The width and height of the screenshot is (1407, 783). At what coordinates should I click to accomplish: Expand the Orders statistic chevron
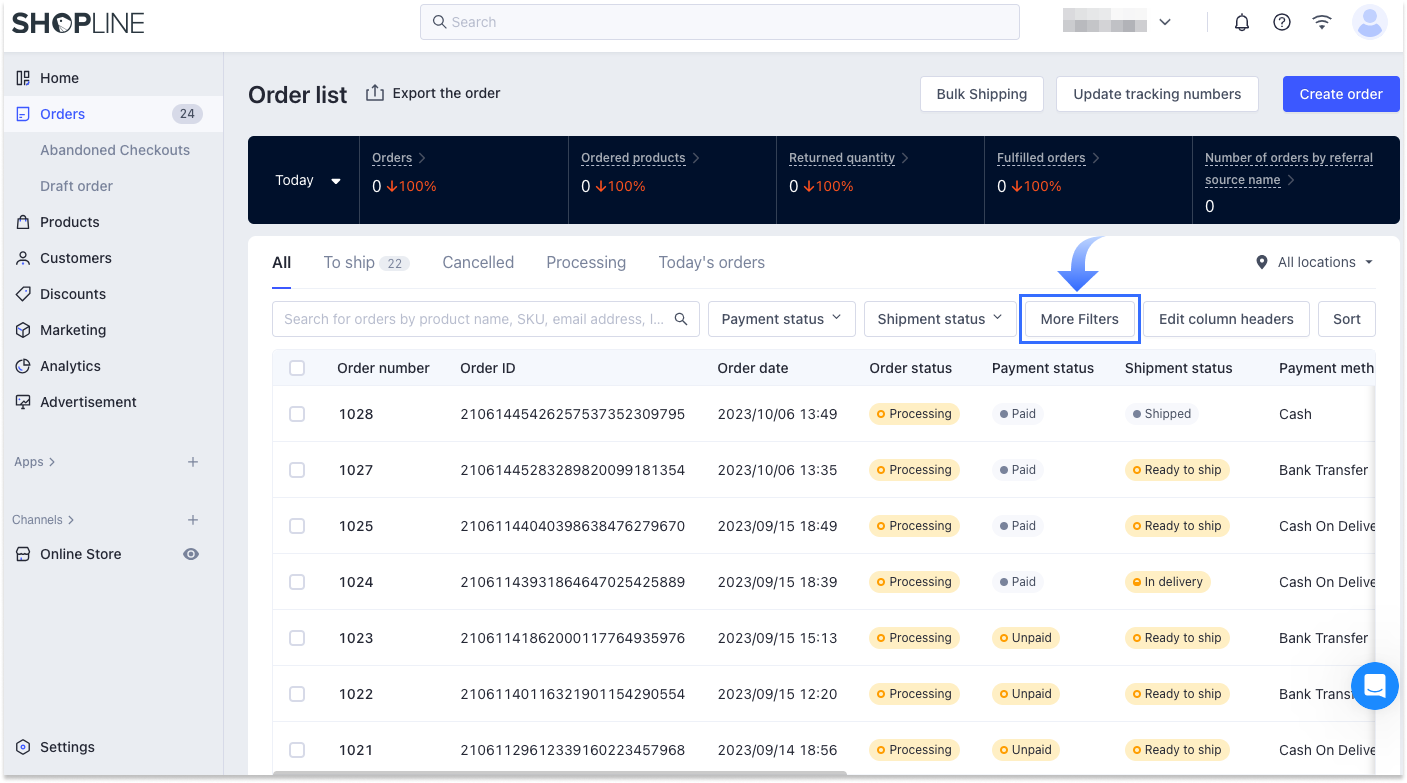click(x=422, y=158)
